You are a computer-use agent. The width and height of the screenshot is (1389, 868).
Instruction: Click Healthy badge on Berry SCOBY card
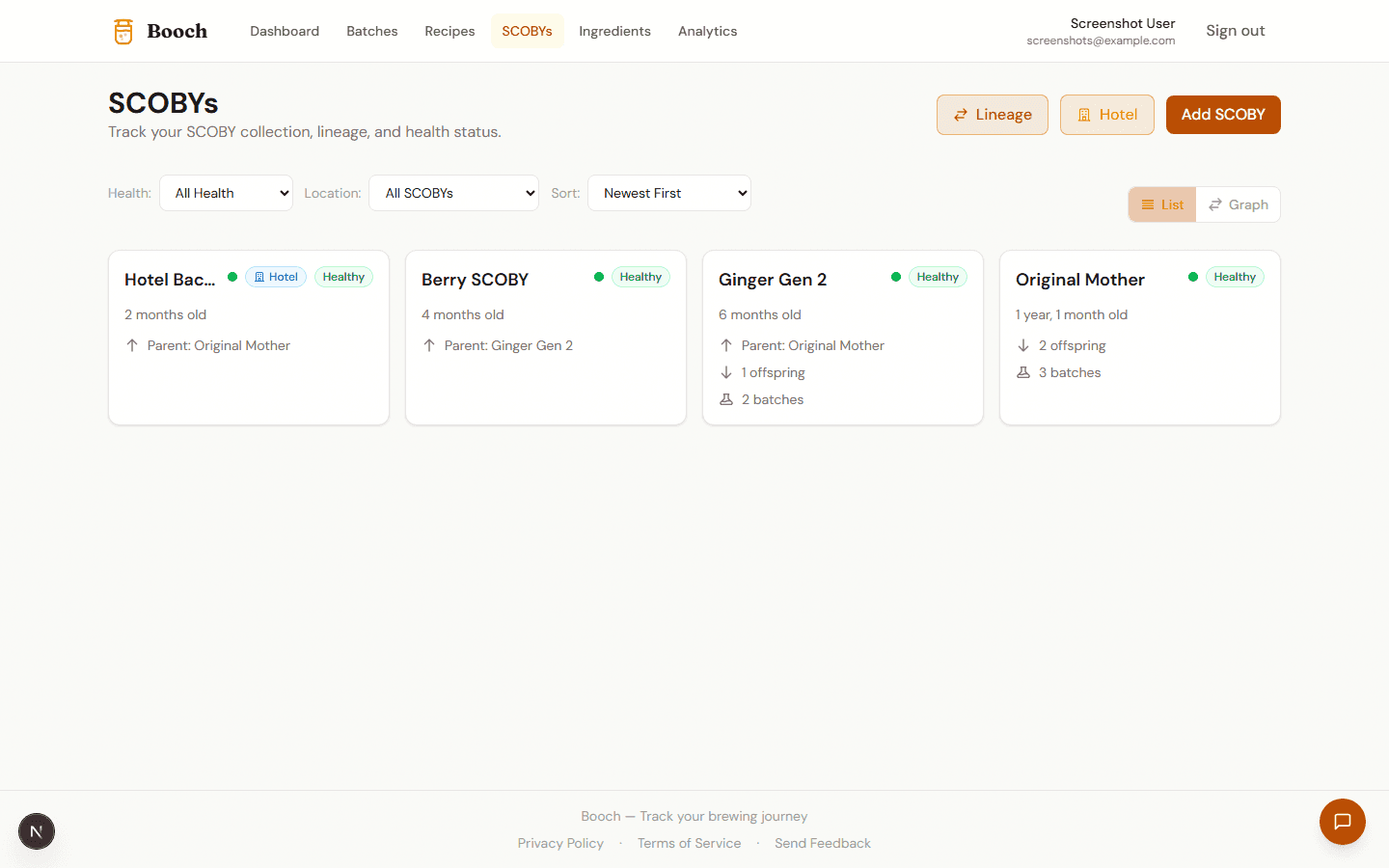pos(640,277)
